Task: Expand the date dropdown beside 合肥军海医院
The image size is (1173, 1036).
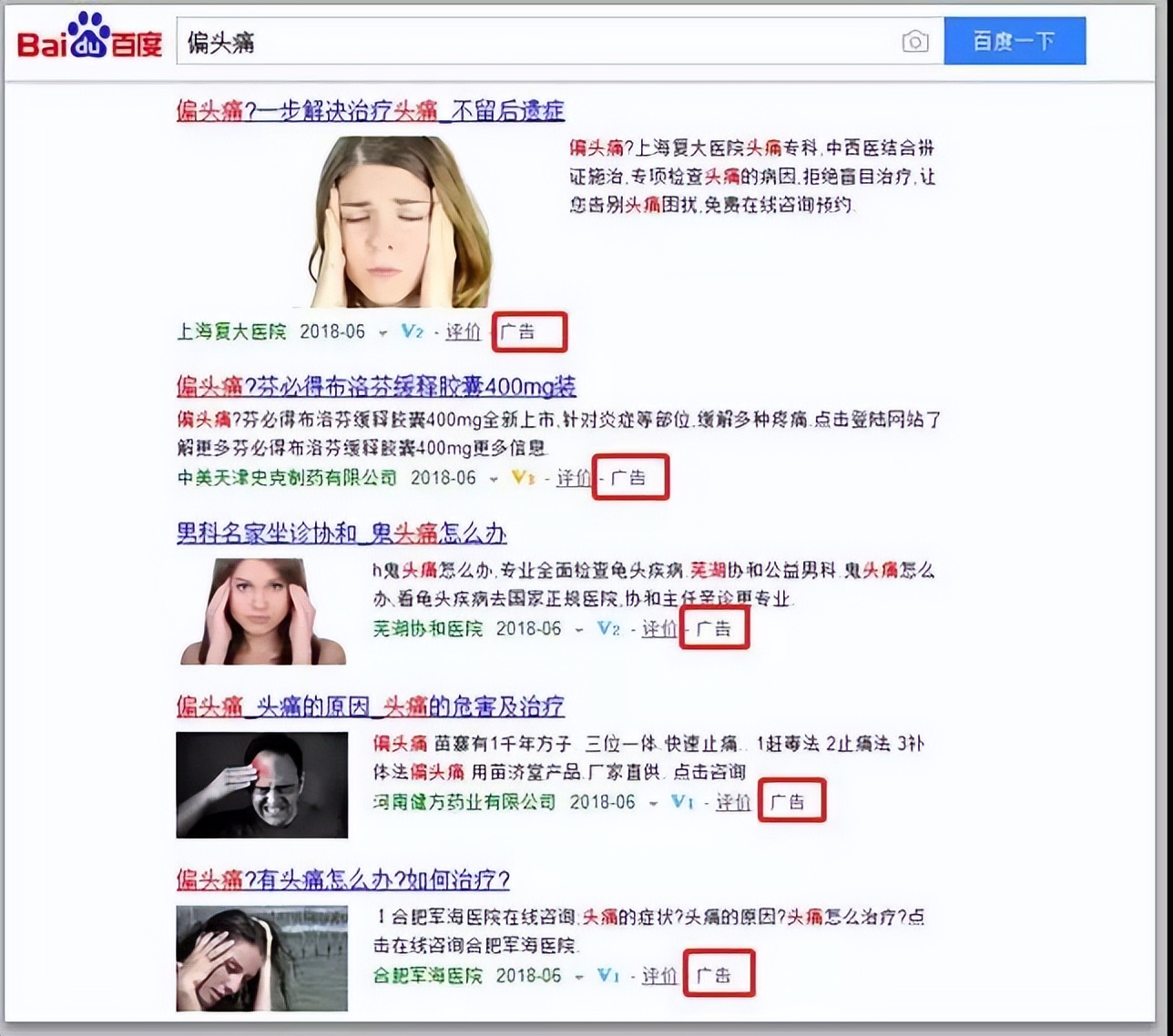Action: click(577, 975)
